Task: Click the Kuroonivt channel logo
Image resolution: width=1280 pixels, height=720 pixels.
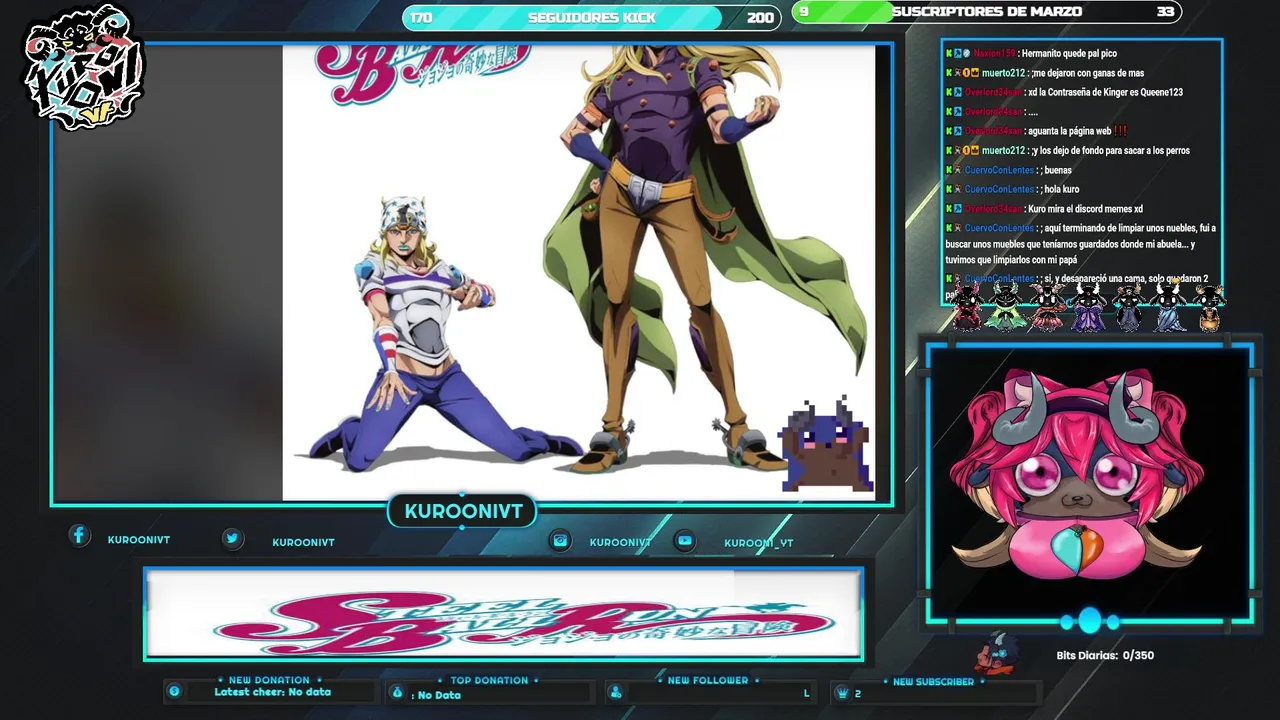Action: (x=85, y=68)
